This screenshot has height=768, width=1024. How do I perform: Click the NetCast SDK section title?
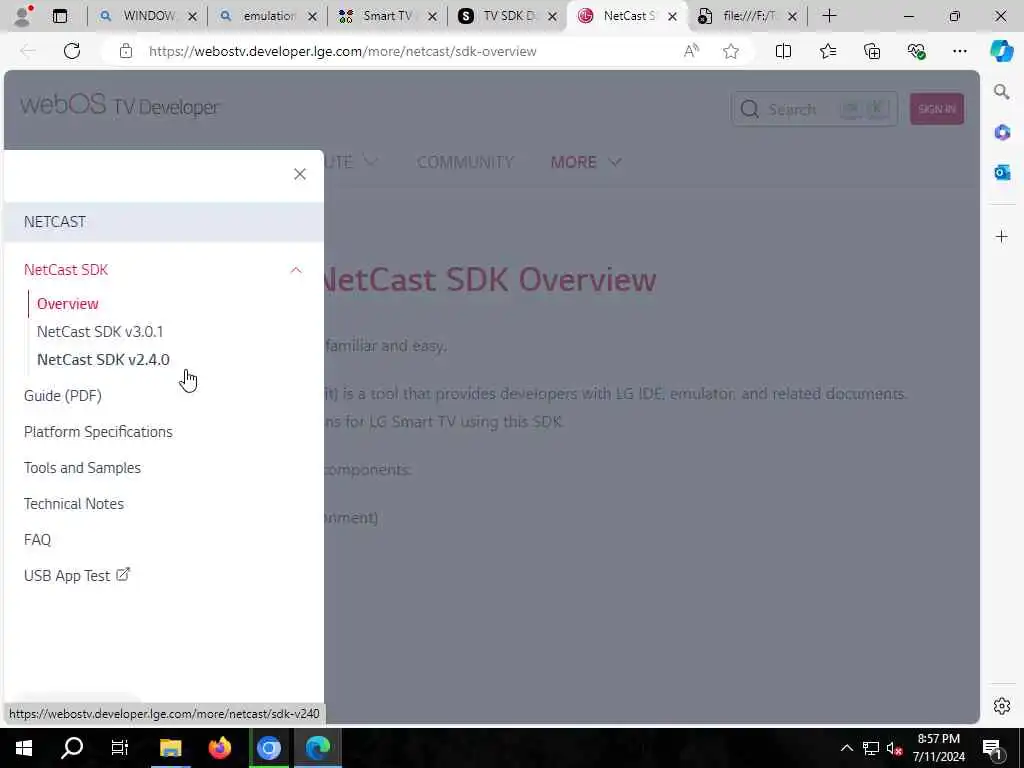coord(66,270)
